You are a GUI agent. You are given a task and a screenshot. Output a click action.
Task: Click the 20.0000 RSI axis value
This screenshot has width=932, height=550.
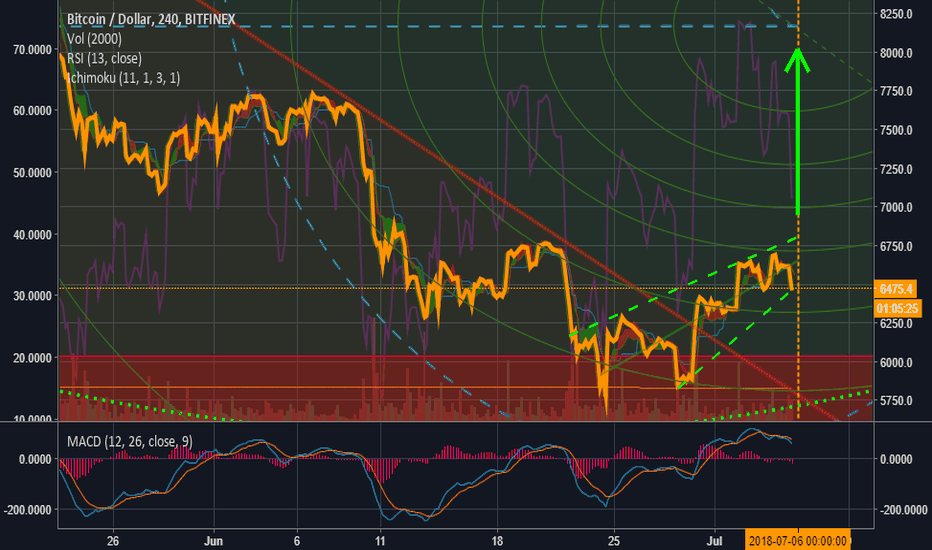32,358
